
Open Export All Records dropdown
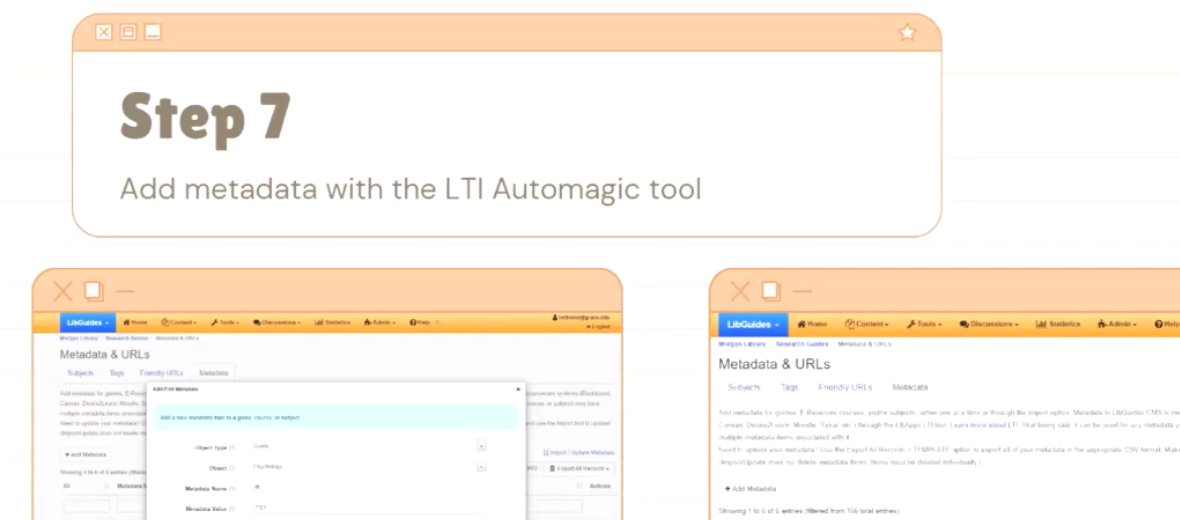(x=579, y=469)
